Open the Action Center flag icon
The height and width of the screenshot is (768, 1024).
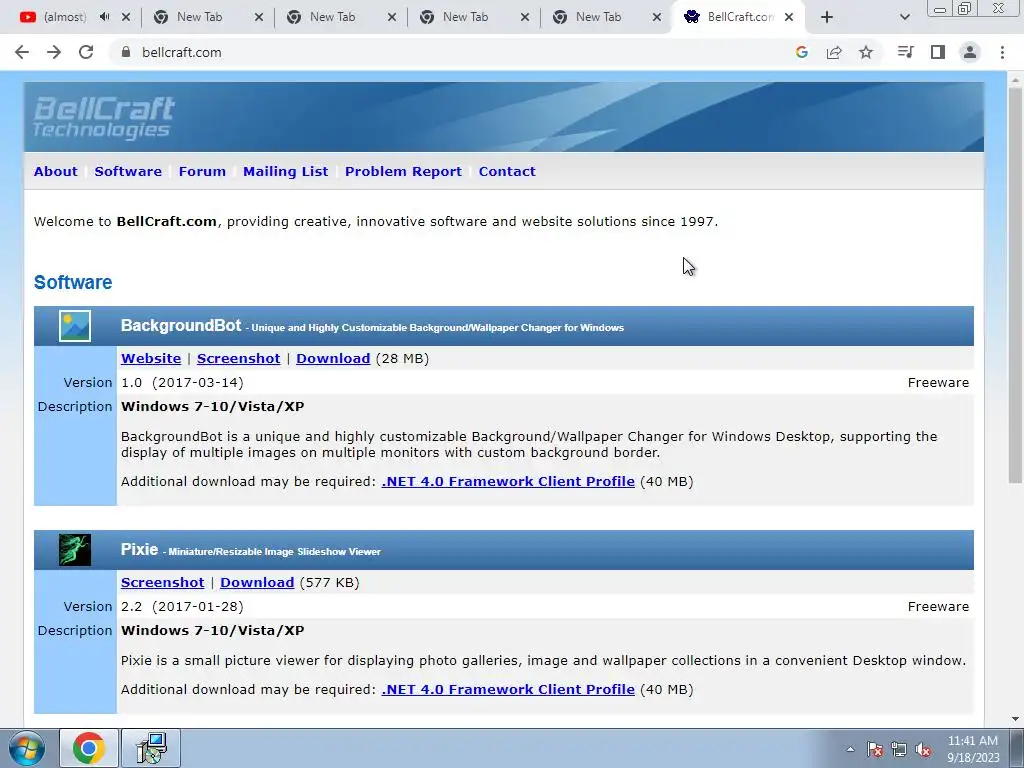(875, 749)
